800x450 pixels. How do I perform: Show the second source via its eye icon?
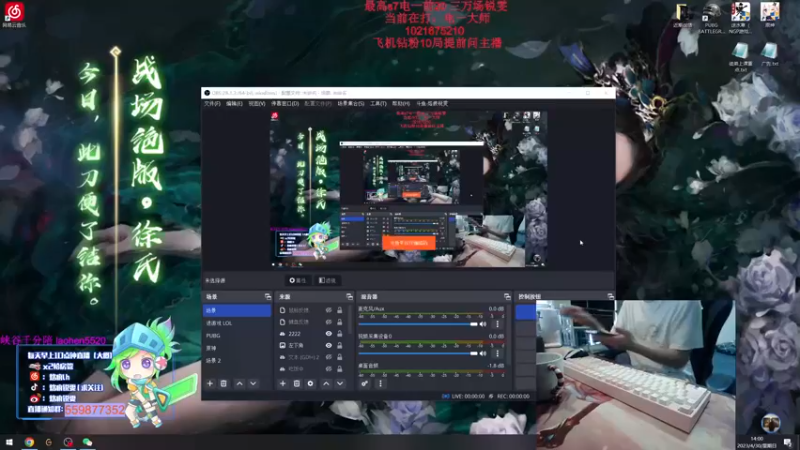329,322
